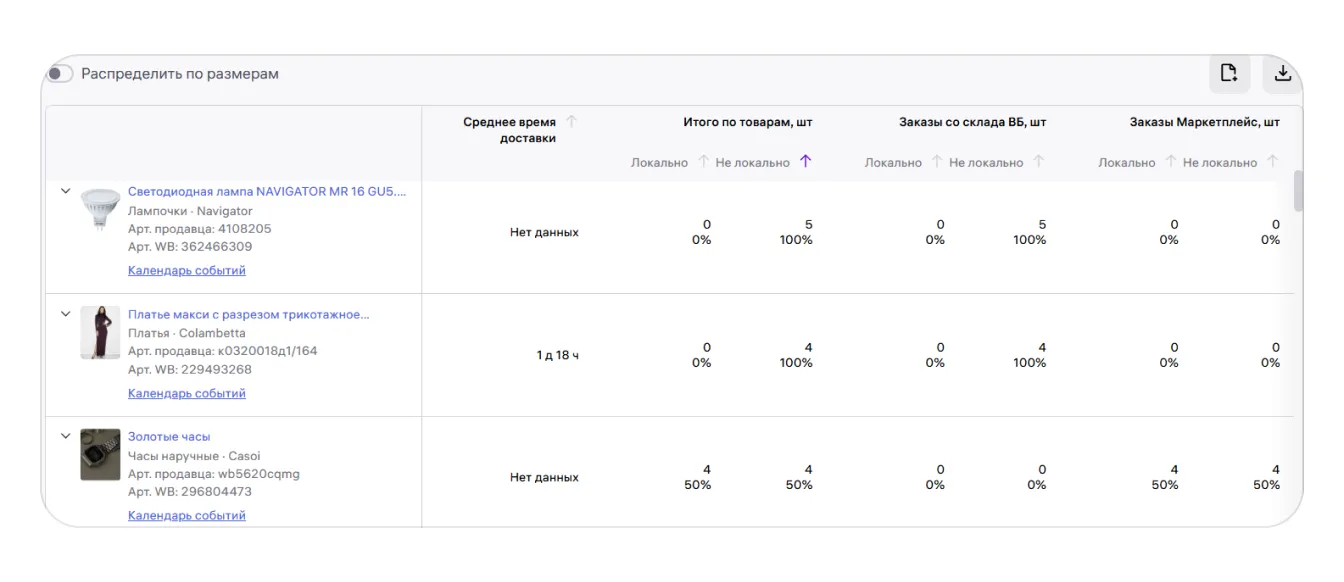Viewport: 1344px width, 582px height.
Task: Open Золотые часы product link
Action: [x=169, y=436]
